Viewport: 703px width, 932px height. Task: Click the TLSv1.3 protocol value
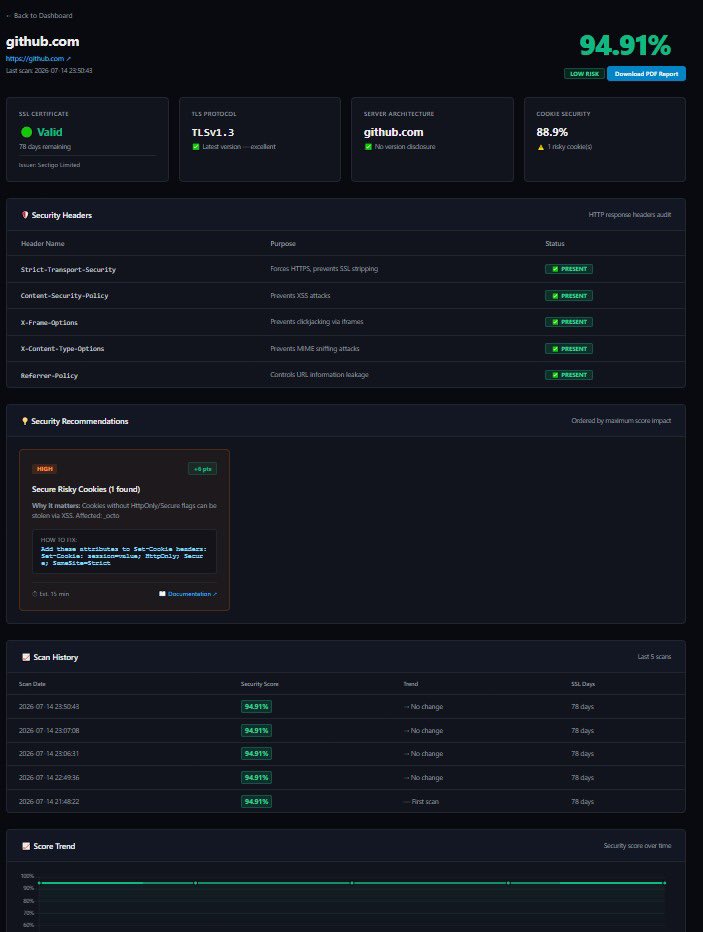[213, 133]
